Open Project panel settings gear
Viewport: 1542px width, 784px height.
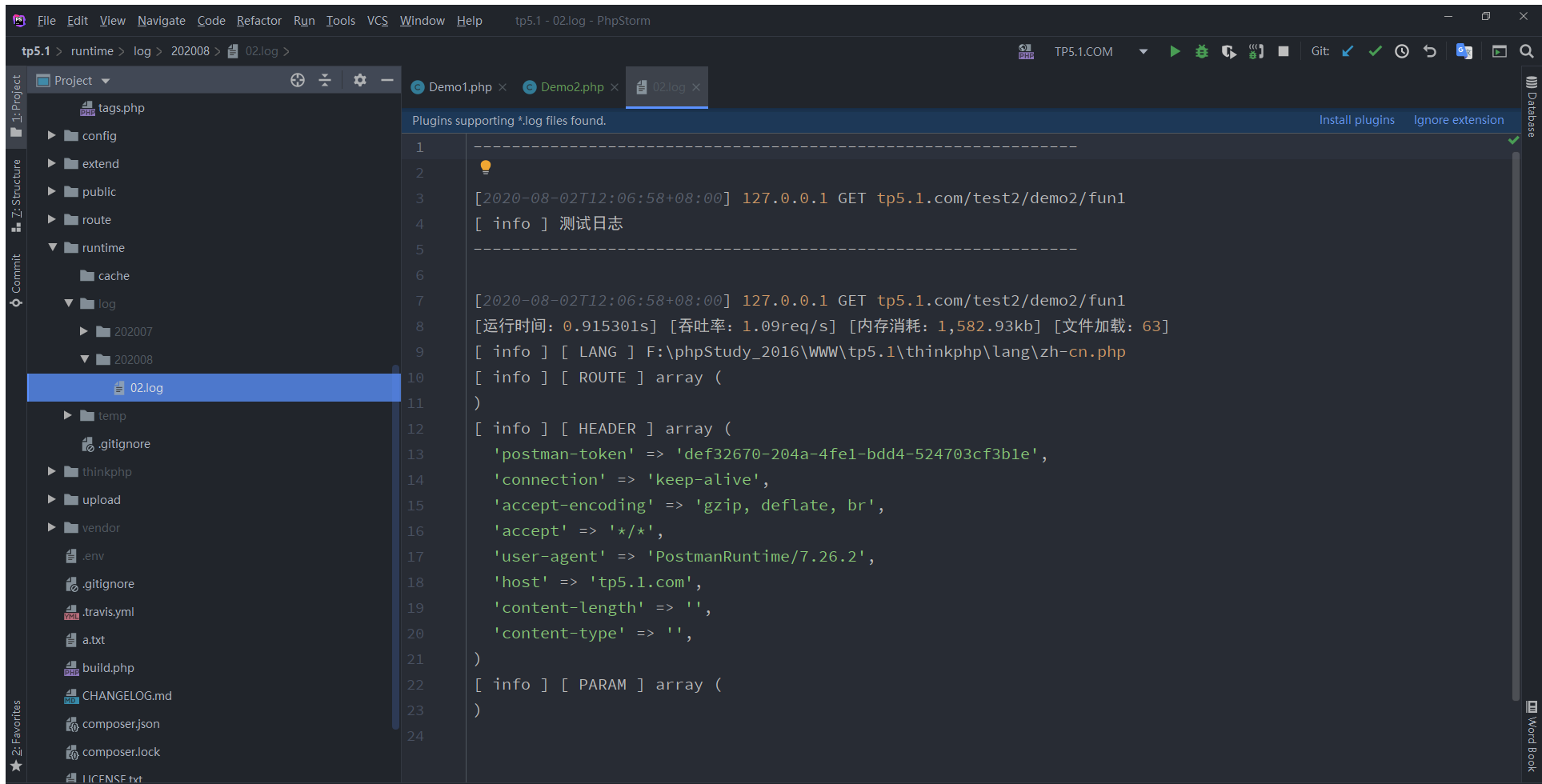pos(360,80)
